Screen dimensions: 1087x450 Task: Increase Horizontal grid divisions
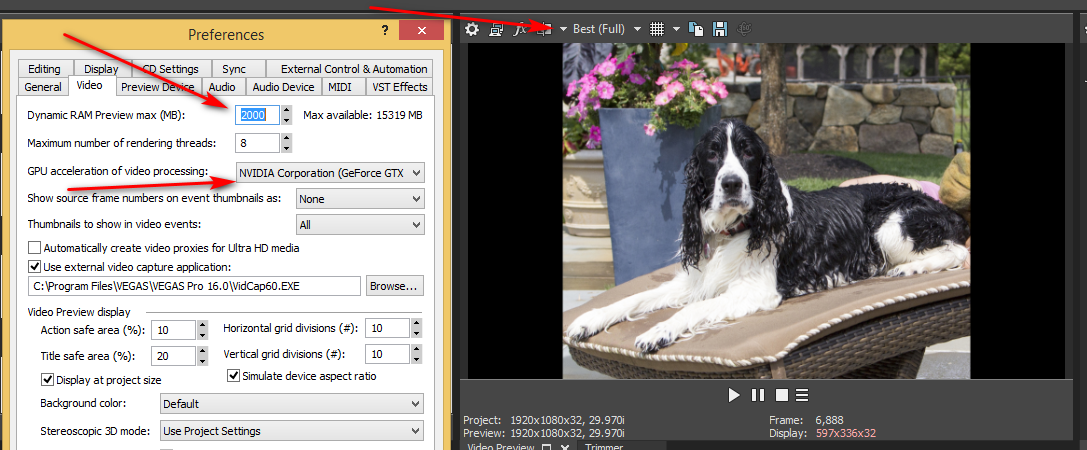coord(416,323)
